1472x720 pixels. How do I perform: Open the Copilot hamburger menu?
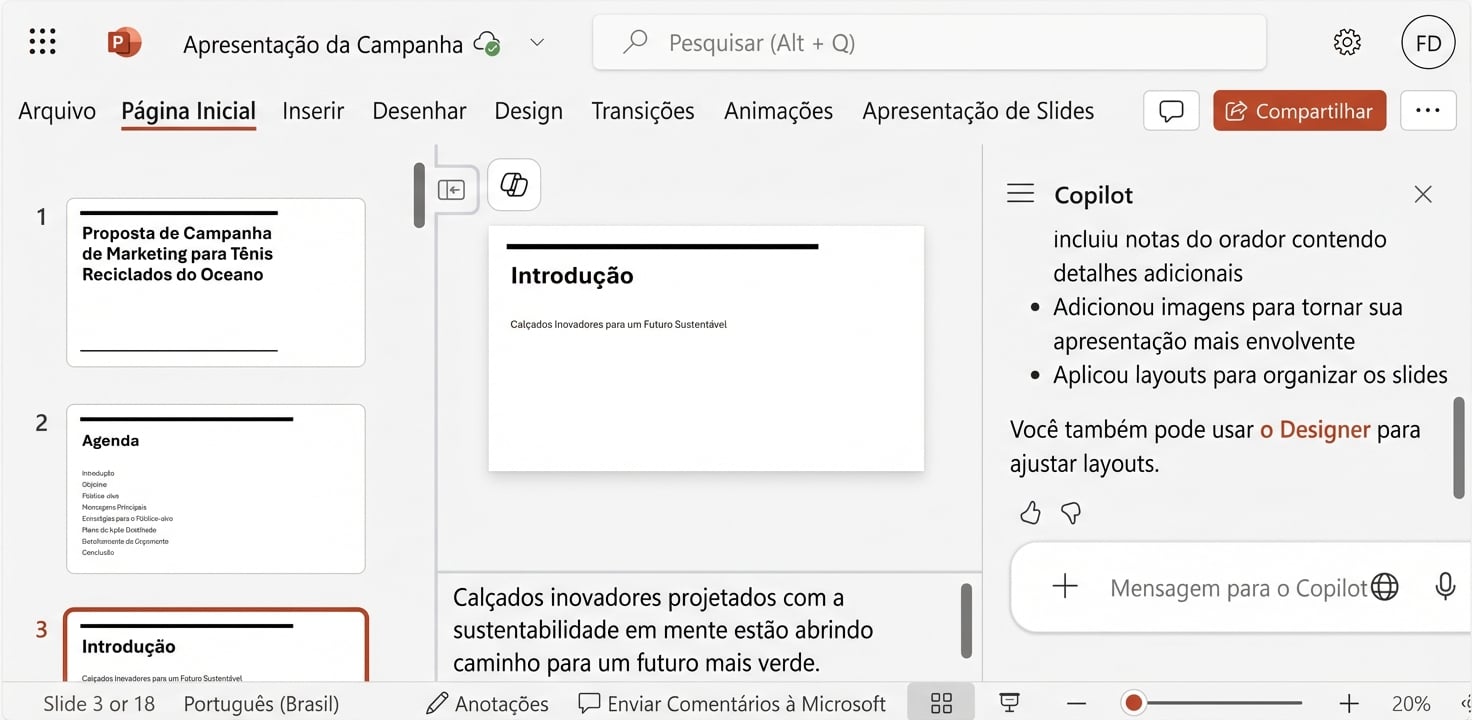click(x=1020, y=193)
